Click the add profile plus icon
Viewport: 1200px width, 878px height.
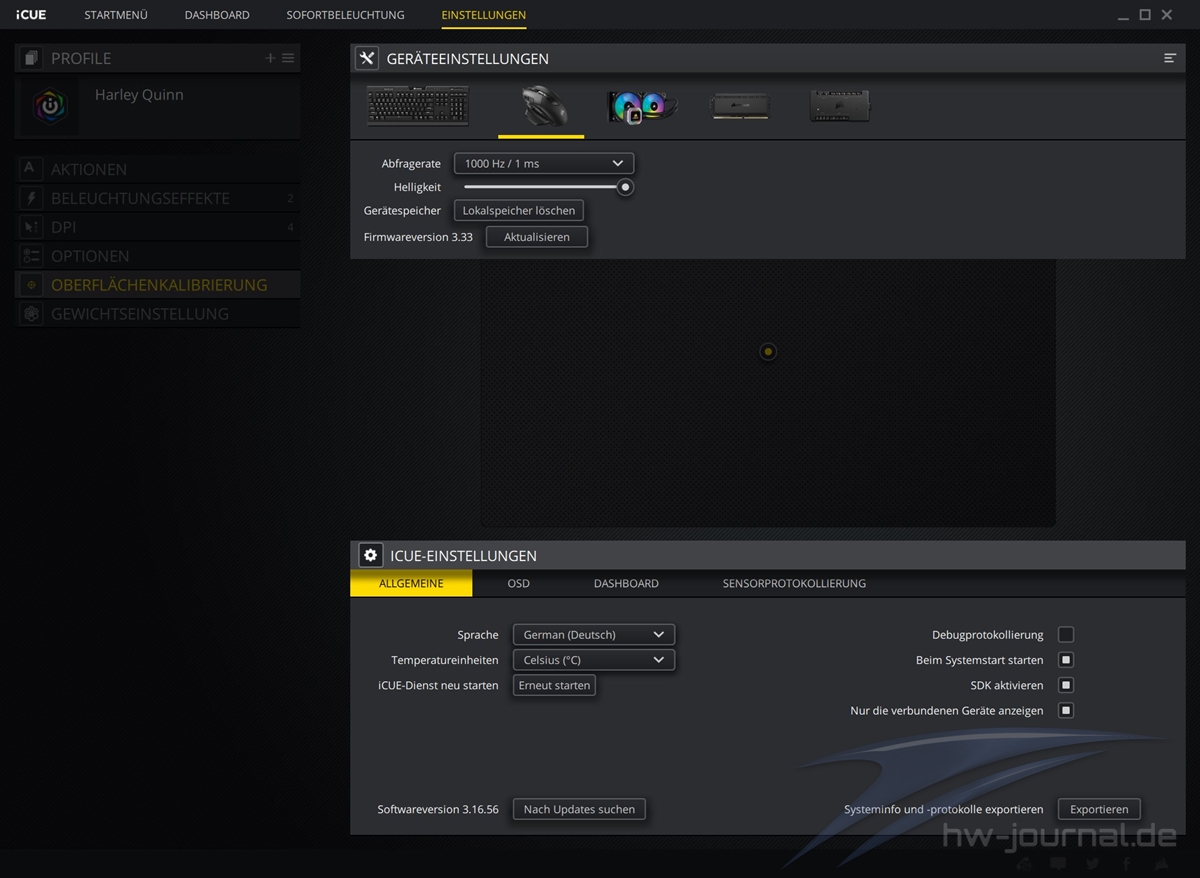point(270,58)
